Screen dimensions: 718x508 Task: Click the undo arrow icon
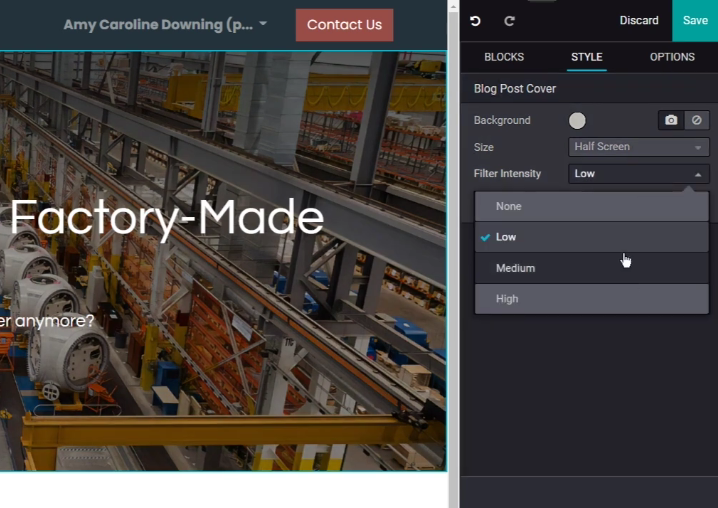475,21
